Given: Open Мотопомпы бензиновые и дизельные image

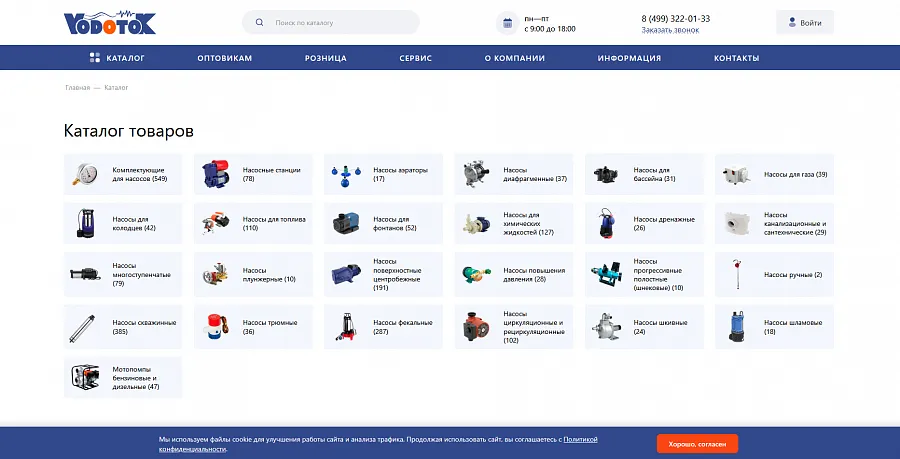Looking at the screenshot, I should pos(85,378).
